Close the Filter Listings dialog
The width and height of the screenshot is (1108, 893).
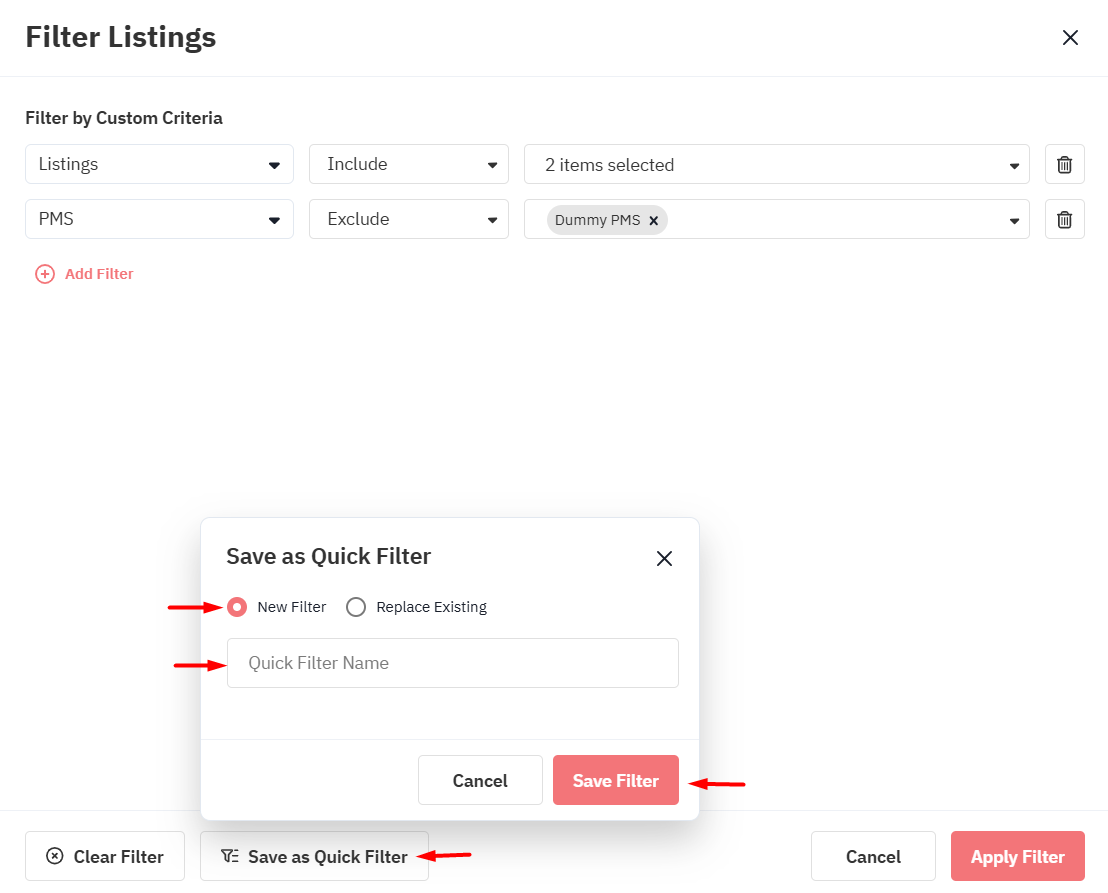pos(1070,38)
